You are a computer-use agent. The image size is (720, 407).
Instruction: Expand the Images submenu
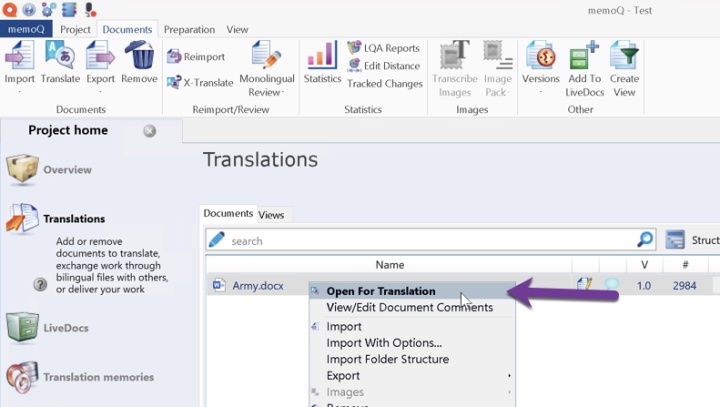(412, 392)
